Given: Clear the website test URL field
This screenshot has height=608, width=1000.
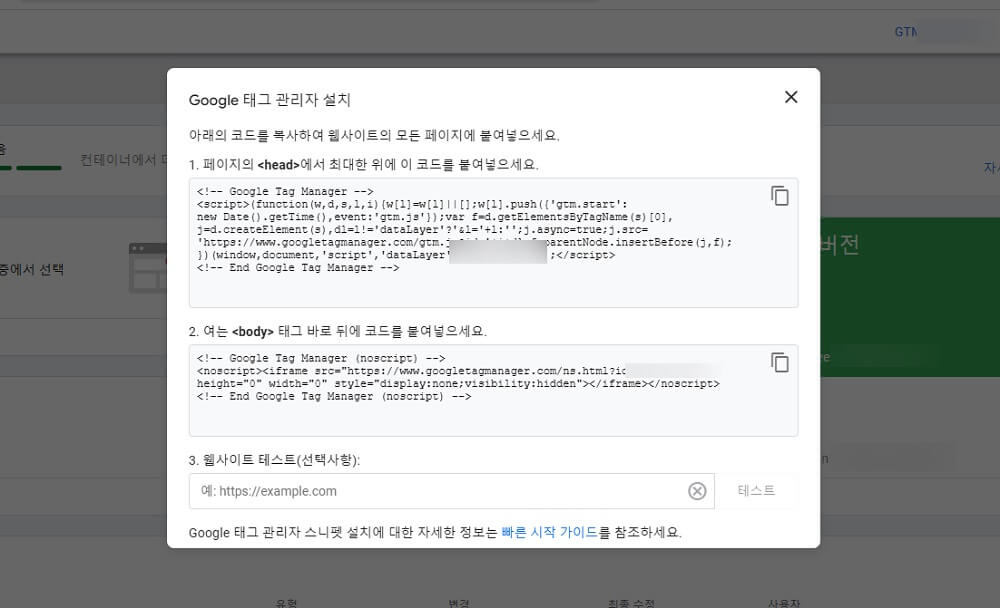Looking at the screenshot, I should click(x=697, y=491).
